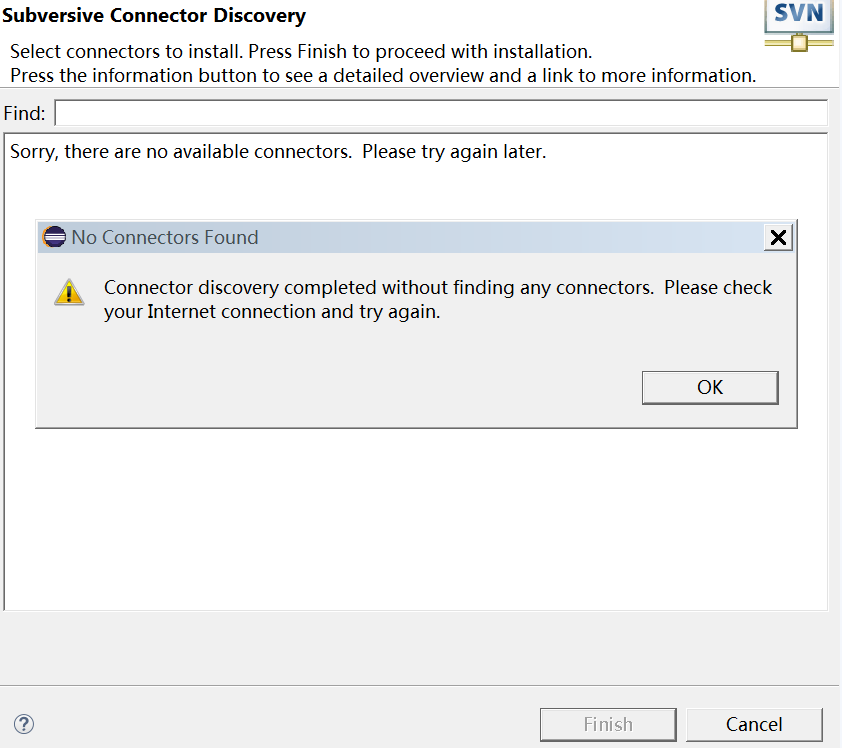Click the 'Subversive Connector Discovery' heading
Viewport: 842px width, 748px height.
click(x=154, y=16)
